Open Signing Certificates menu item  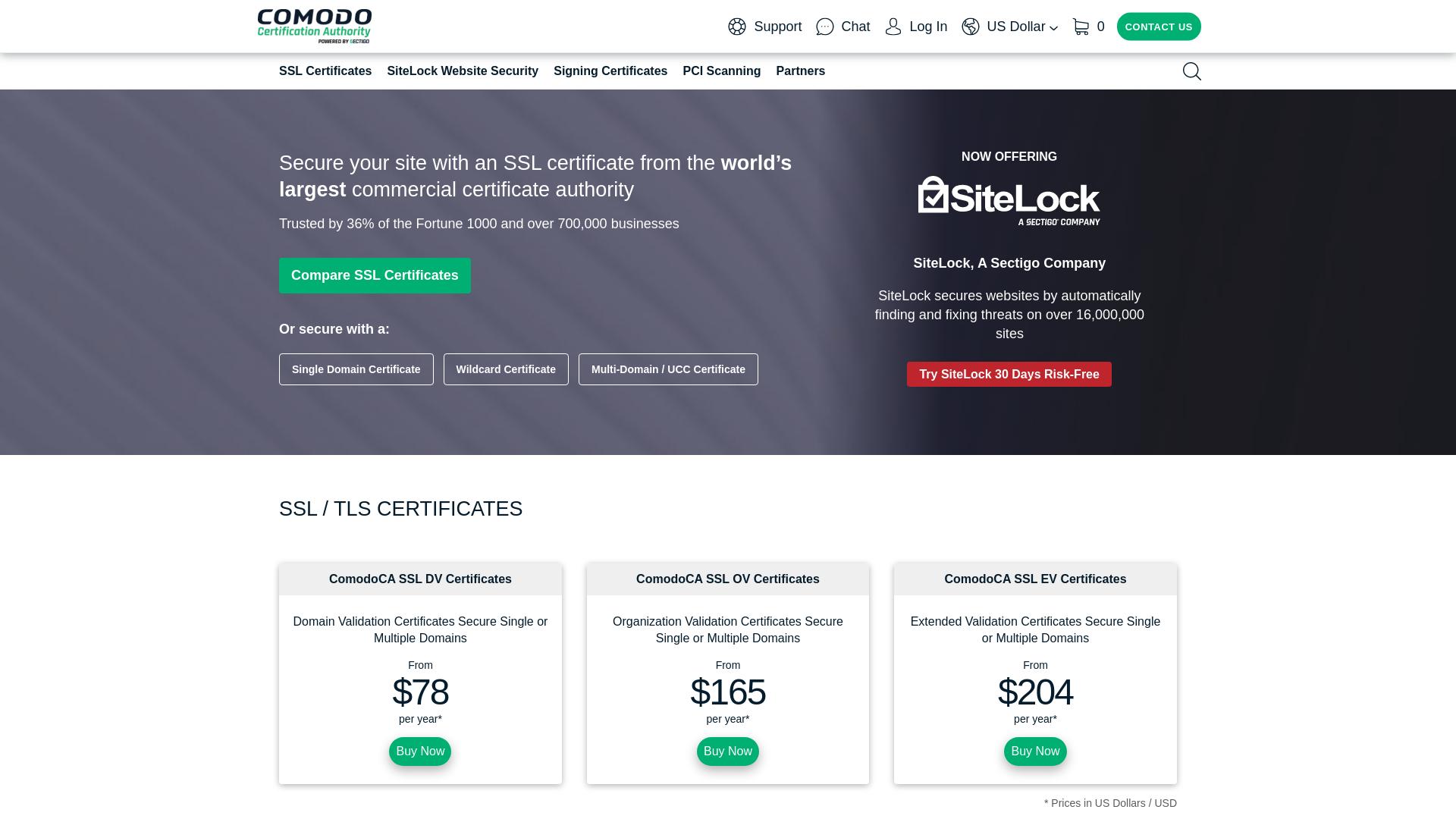coord(610,71)
